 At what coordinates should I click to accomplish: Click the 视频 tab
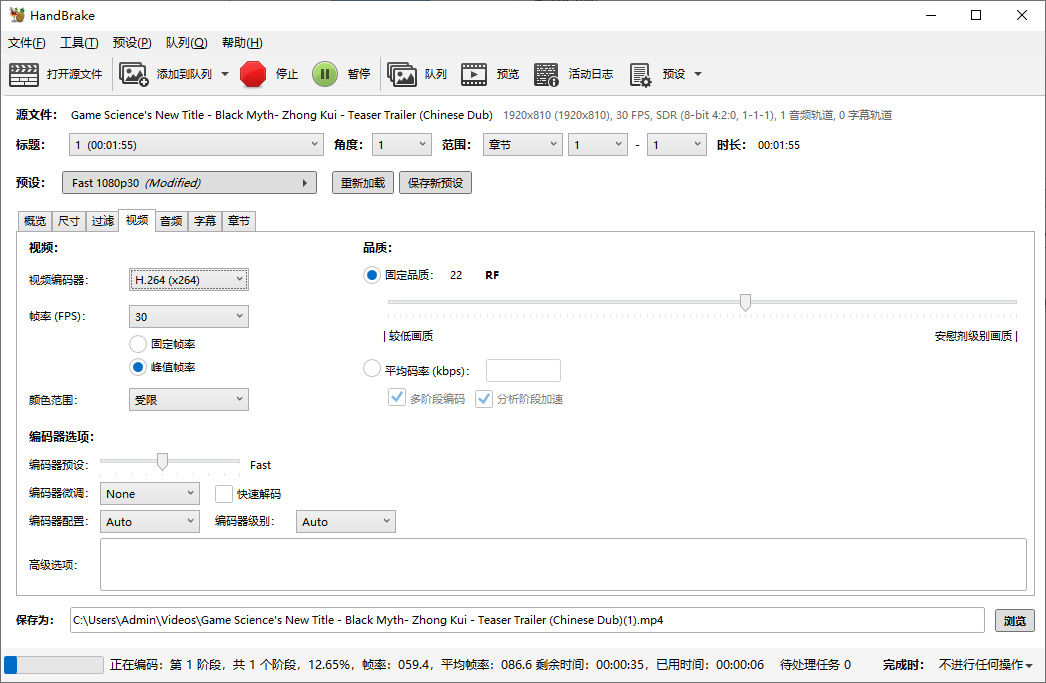[137, 220]
